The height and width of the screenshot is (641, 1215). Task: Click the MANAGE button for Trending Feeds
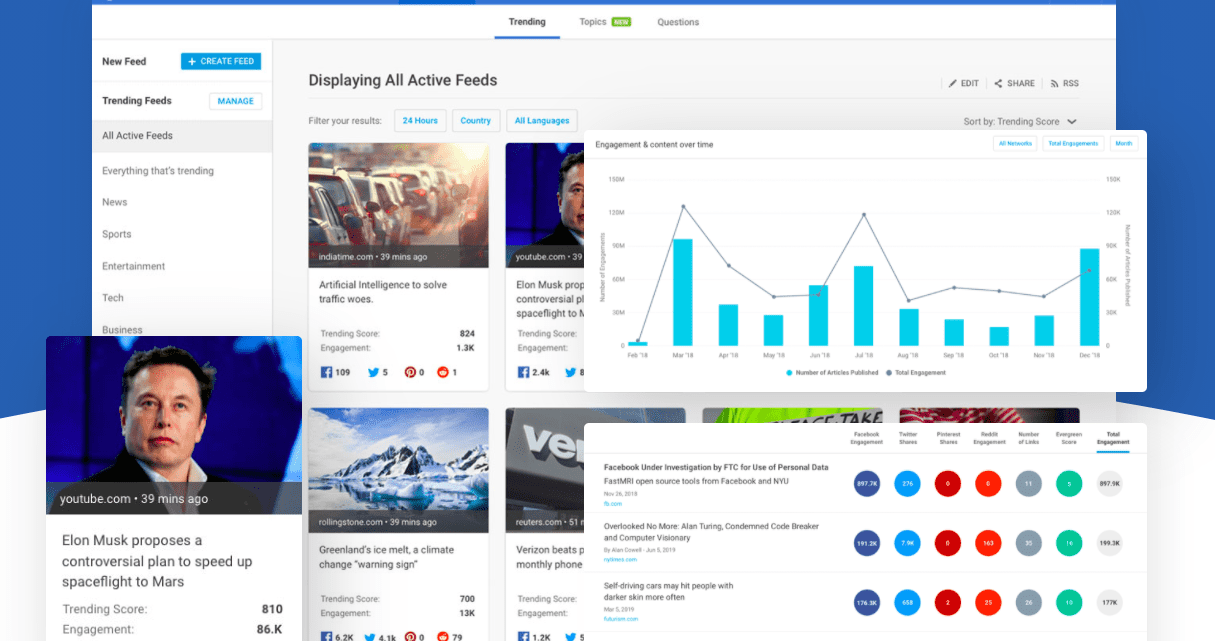(235, 101)
